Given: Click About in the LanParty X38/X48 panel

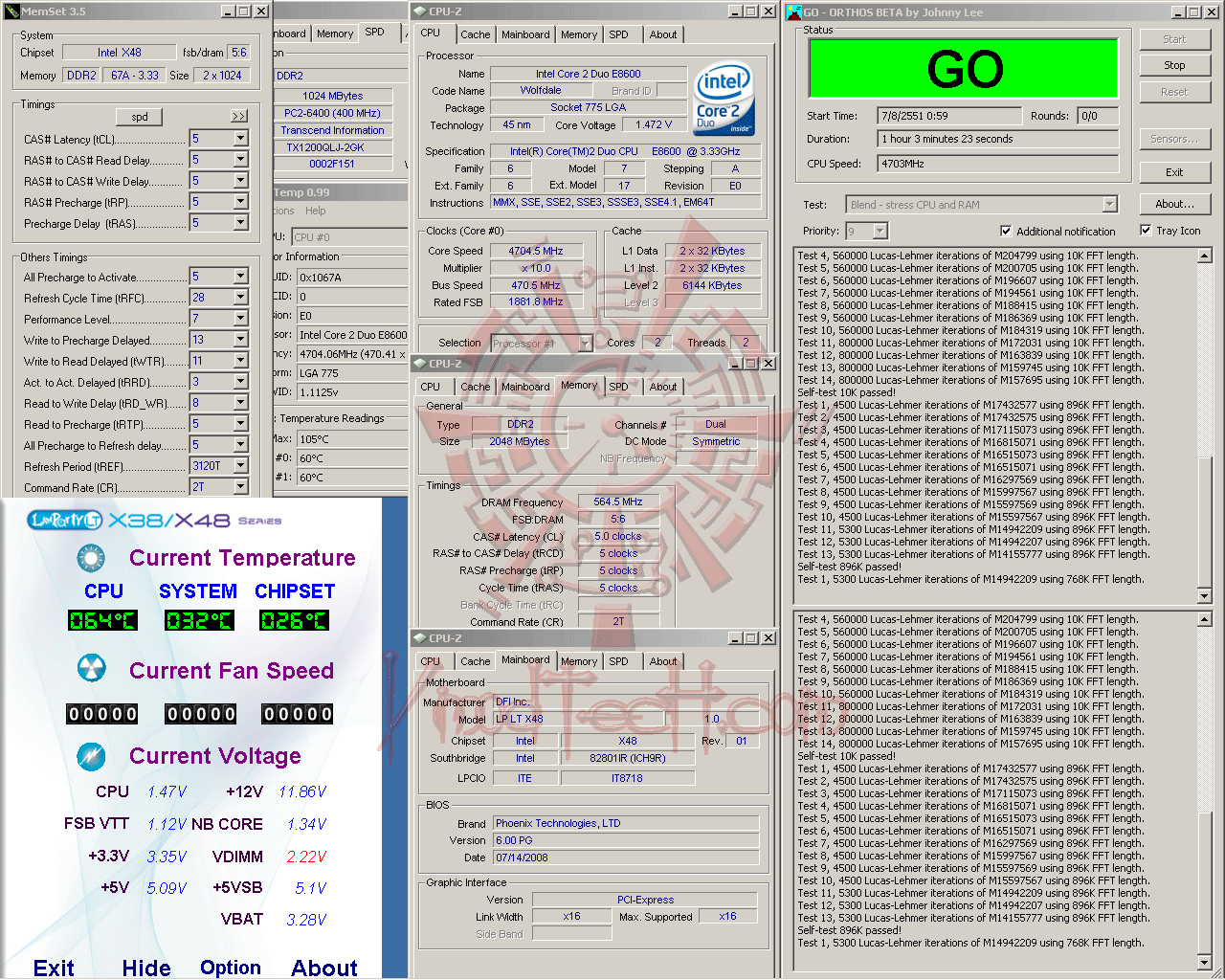Looking at the screenshot, I should 324,967.
